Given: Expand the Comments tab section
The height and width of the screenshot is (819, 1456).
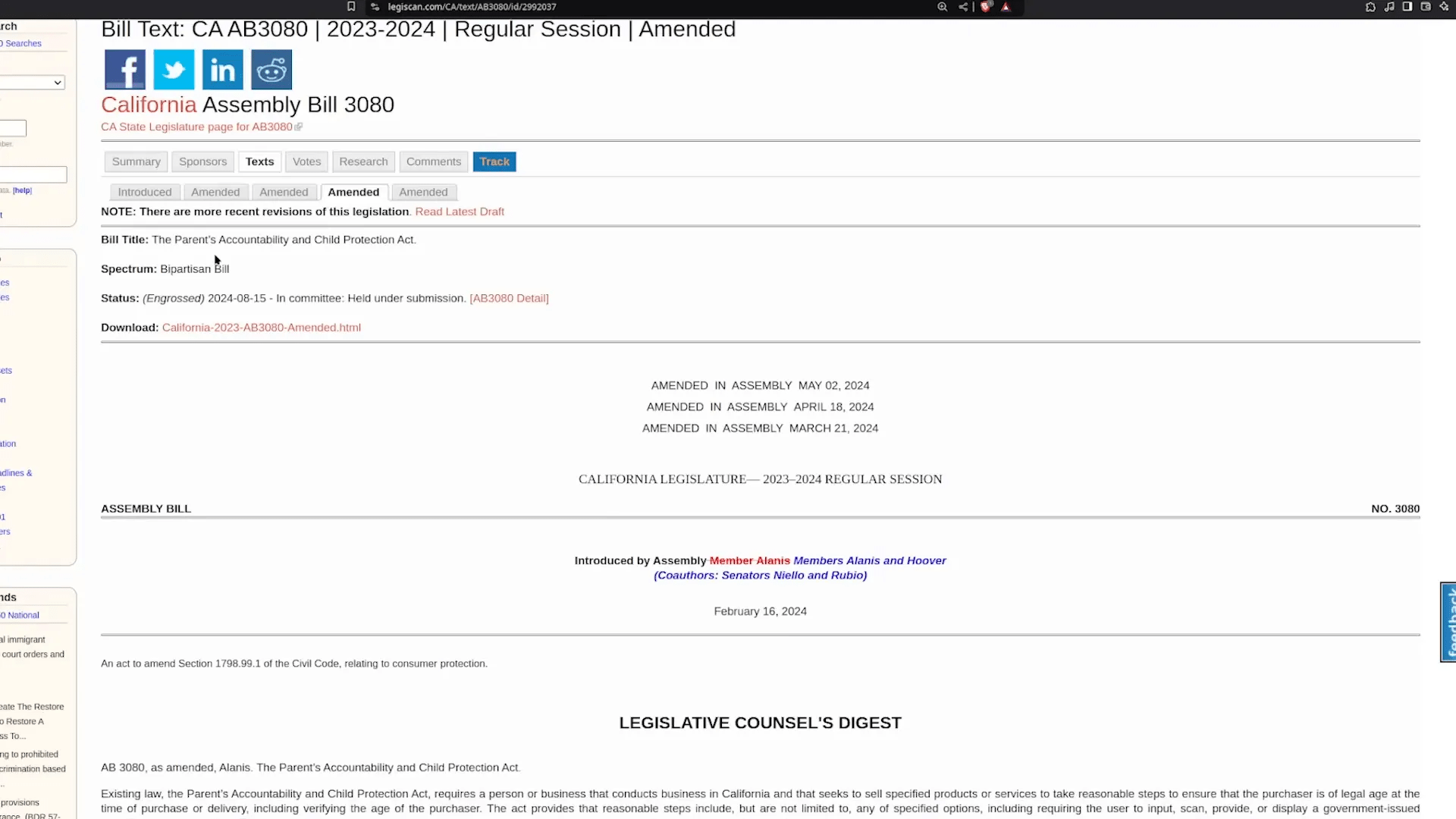Looking at the screenshot, I should tap(433, 161).
